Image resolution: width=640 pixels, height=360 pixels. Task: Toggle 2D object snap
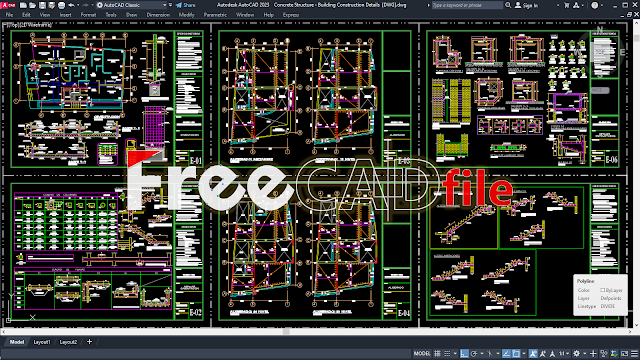(516, 354)
